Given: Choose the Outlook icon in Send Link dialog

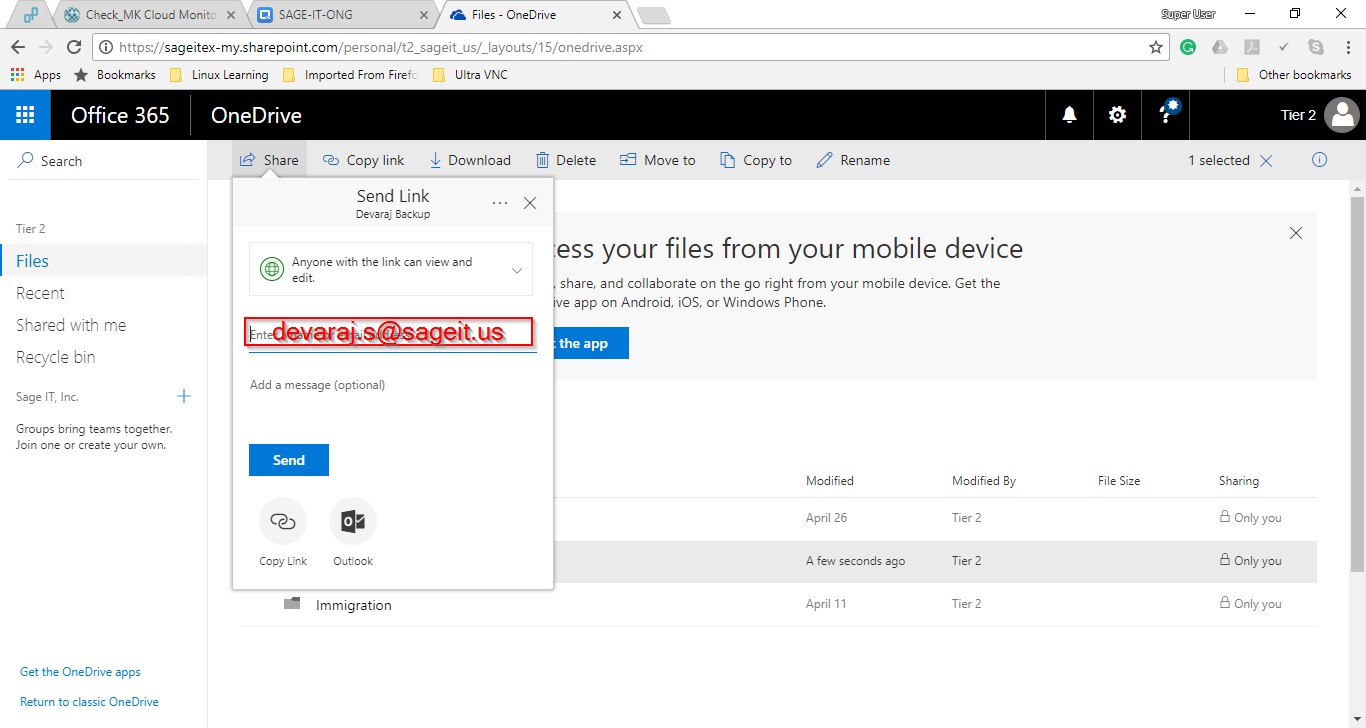Looking at the screenshot, I should [353, 522].
